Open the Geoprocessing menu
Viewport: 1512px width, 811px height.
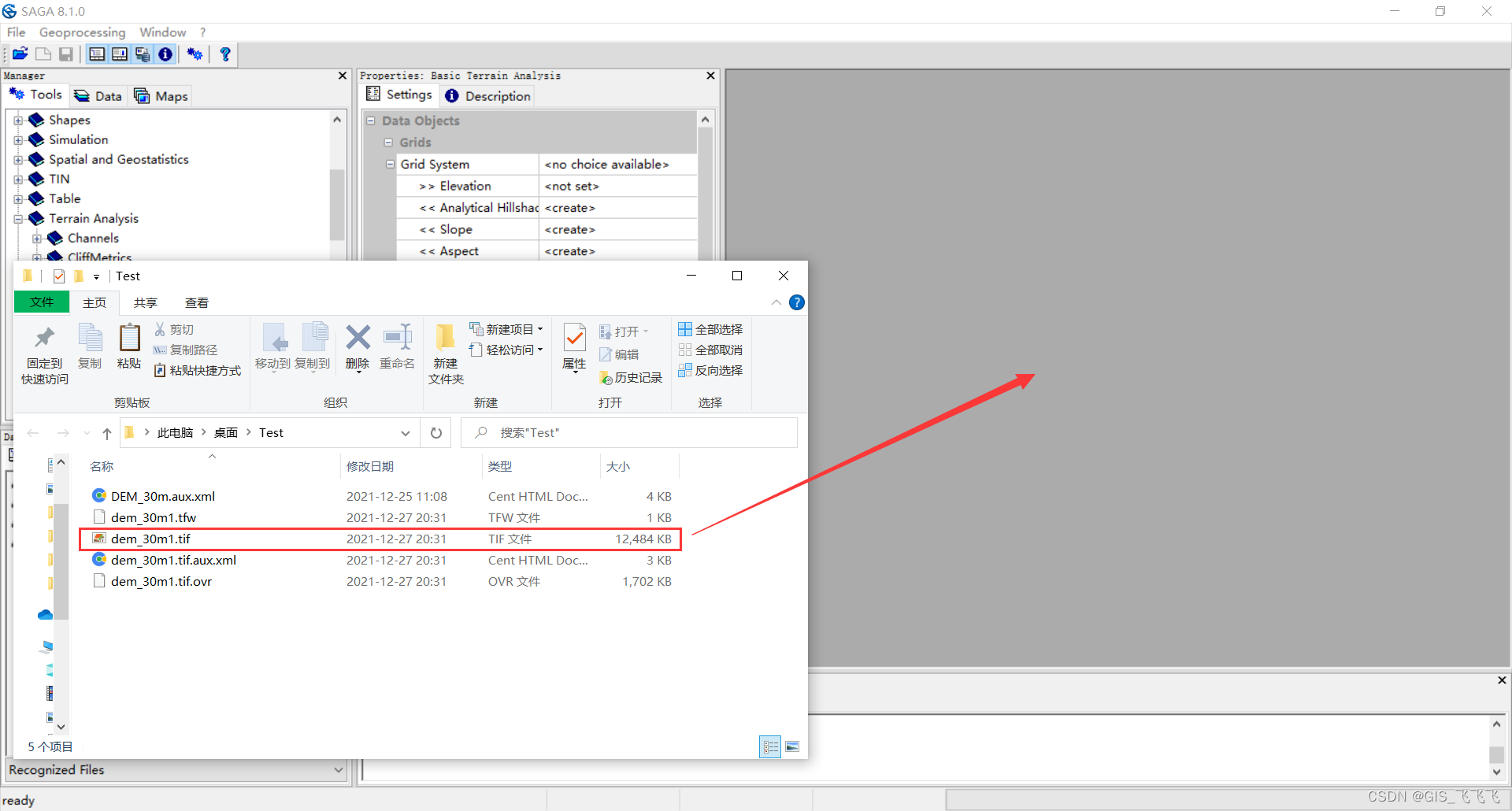(83, 32)
